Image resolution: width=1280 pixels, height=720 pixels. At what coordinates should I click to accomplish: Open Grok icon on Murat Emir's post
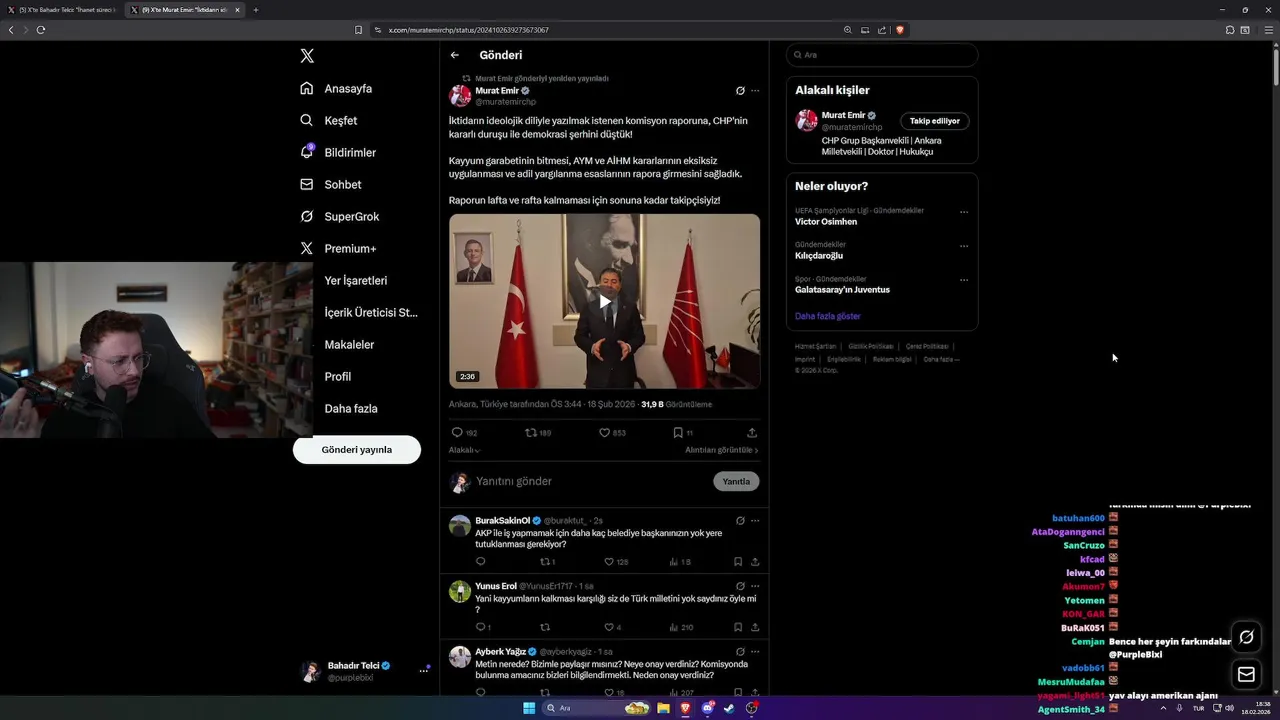coord(740,90)
